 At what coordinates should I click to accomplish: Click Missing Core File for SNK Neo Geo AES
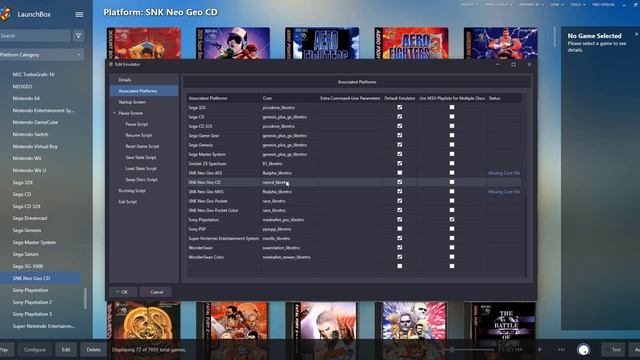[504, 173]
